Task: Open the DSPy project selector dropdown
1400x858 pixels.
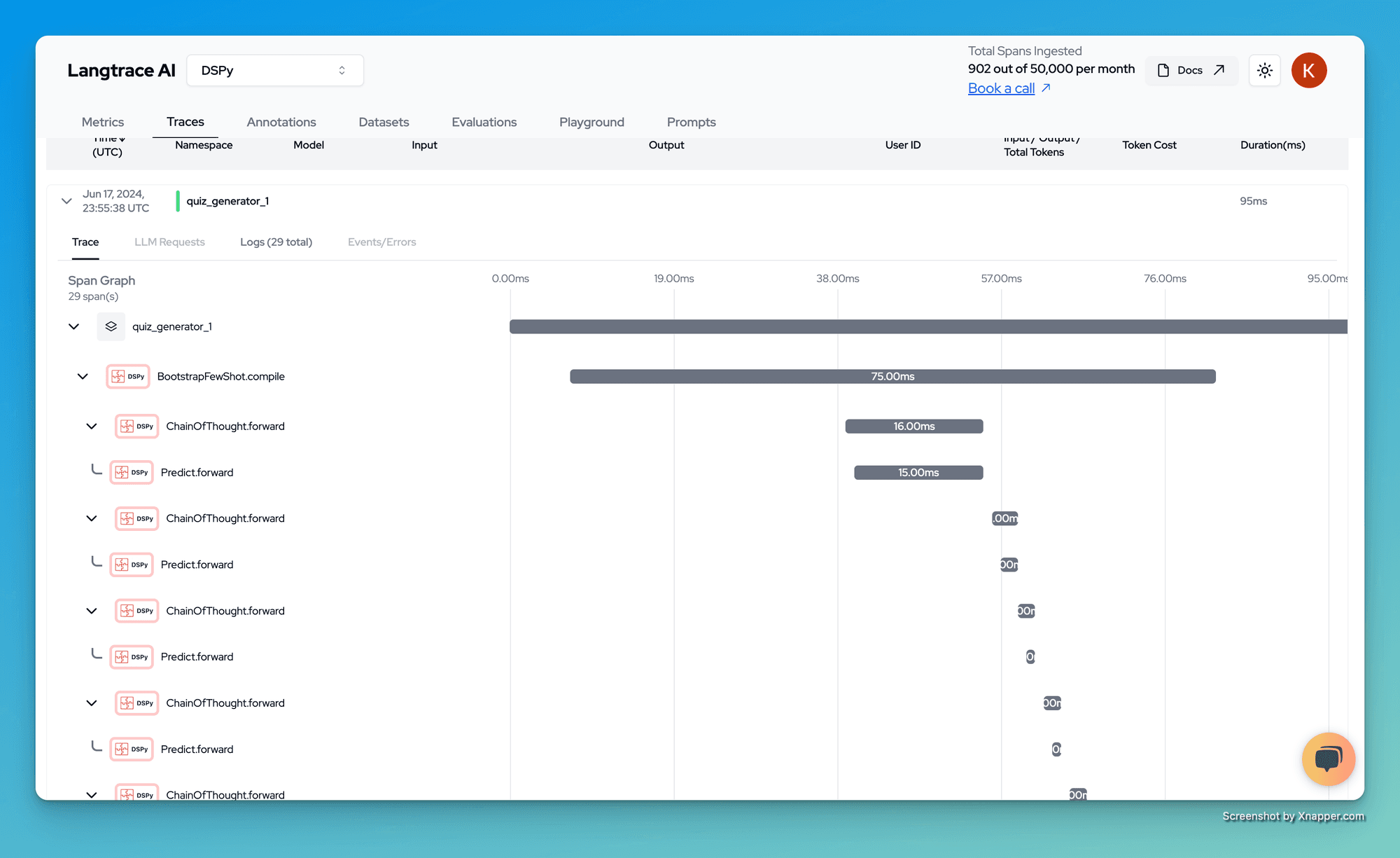Action: [x=275, y=71]
